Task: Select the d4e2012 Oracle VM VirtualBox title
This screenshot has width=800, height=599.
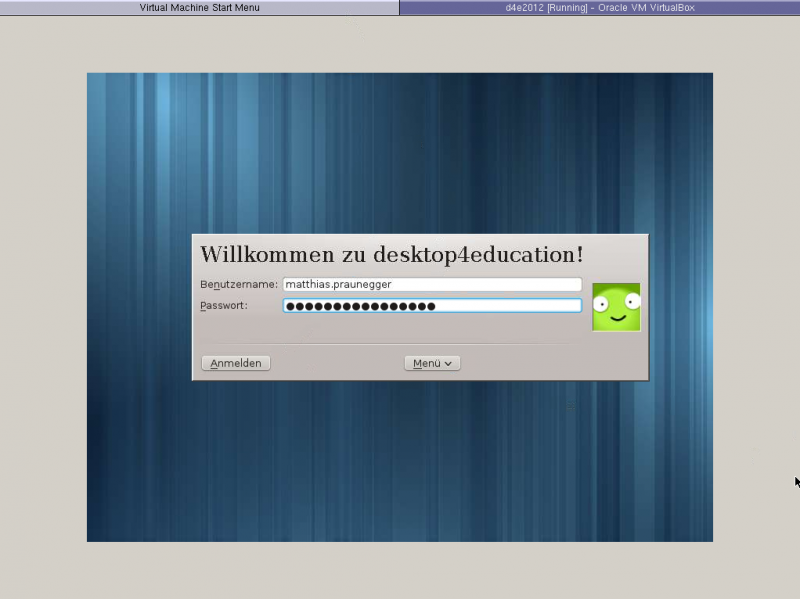Action: pyautogui.click(x=600, y=8)
